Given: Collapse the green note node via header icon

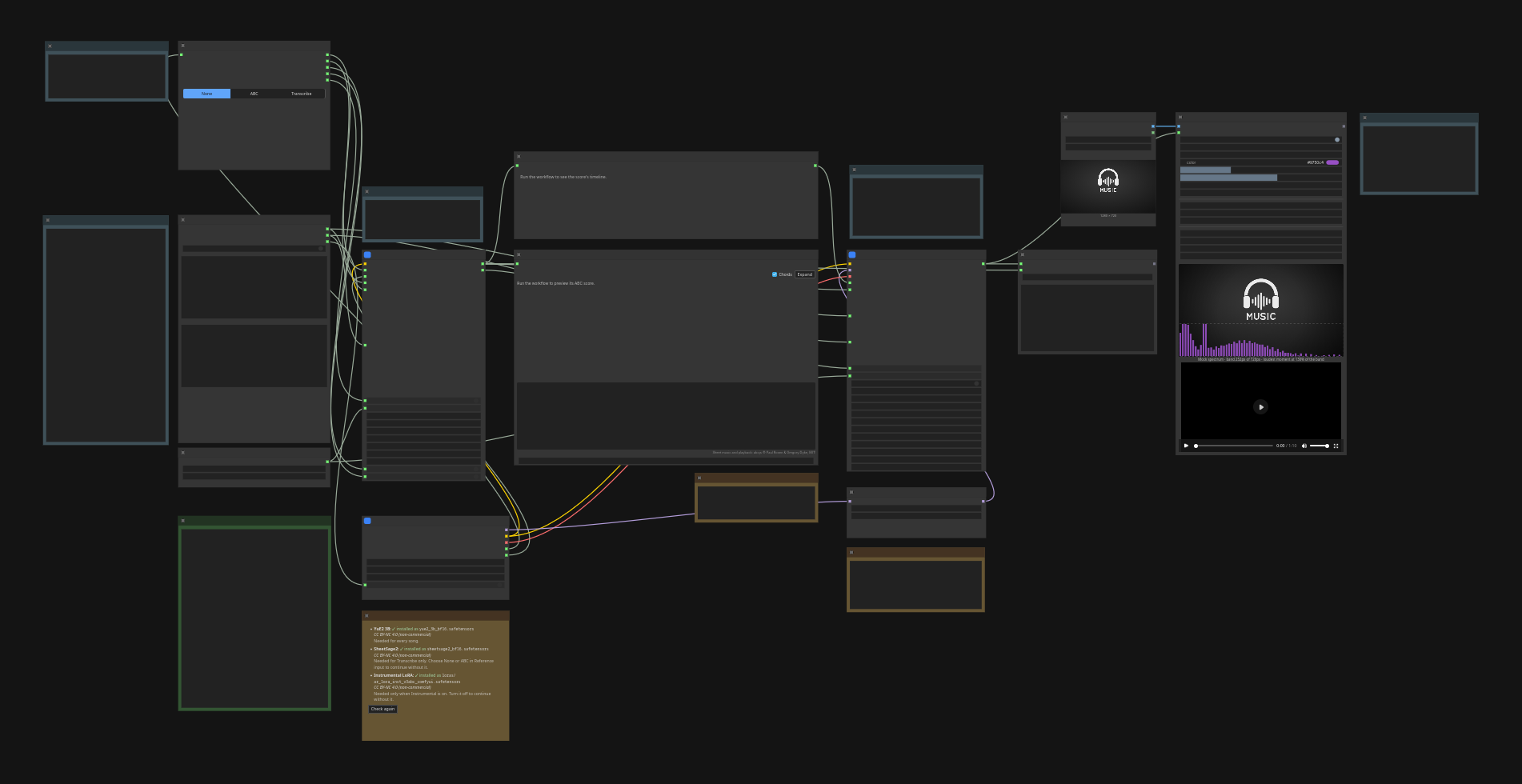Looking at the screenshot, I should click(182, 520).
